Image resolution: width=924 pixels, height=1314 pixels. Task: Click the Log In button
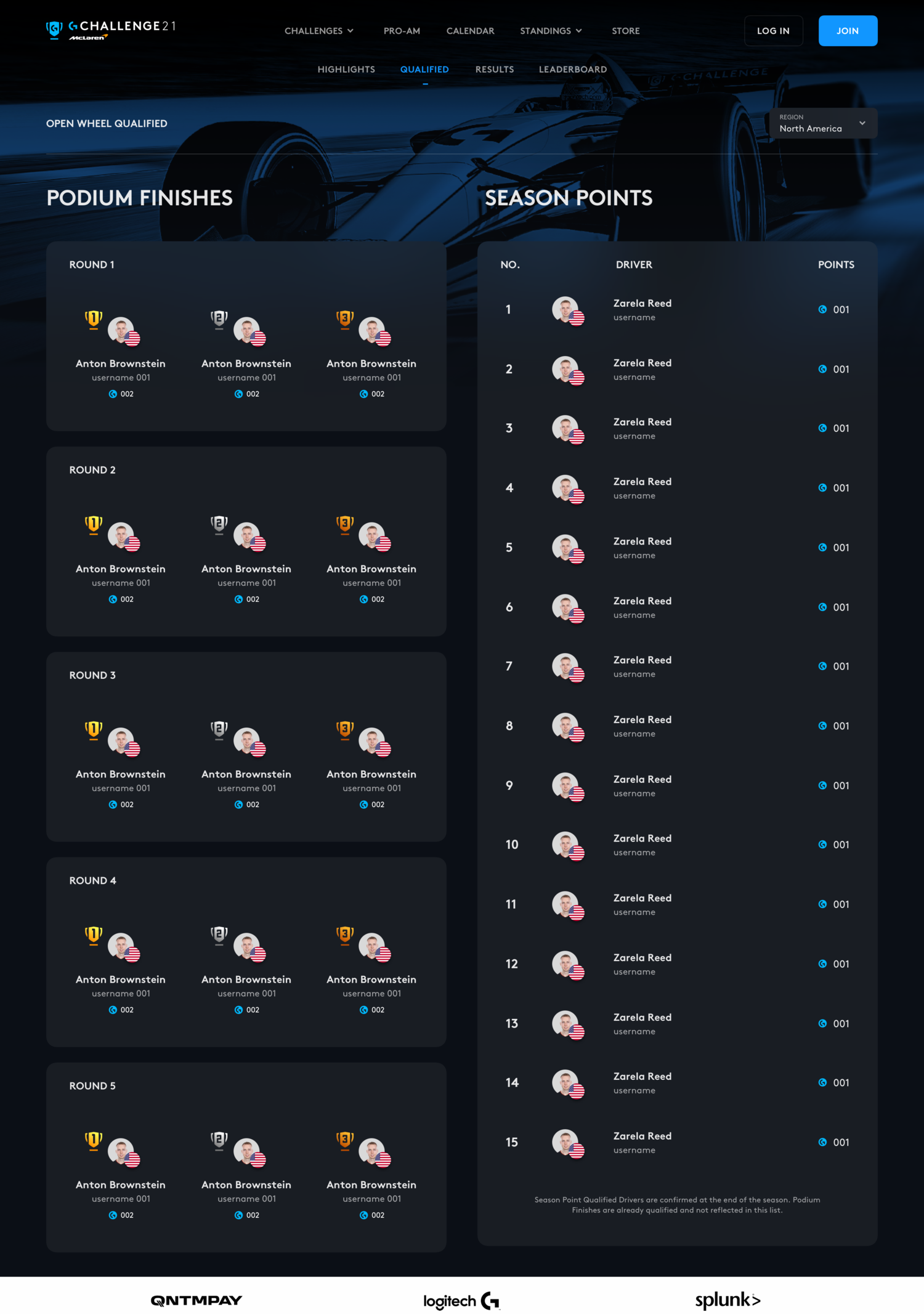point(773,31)
